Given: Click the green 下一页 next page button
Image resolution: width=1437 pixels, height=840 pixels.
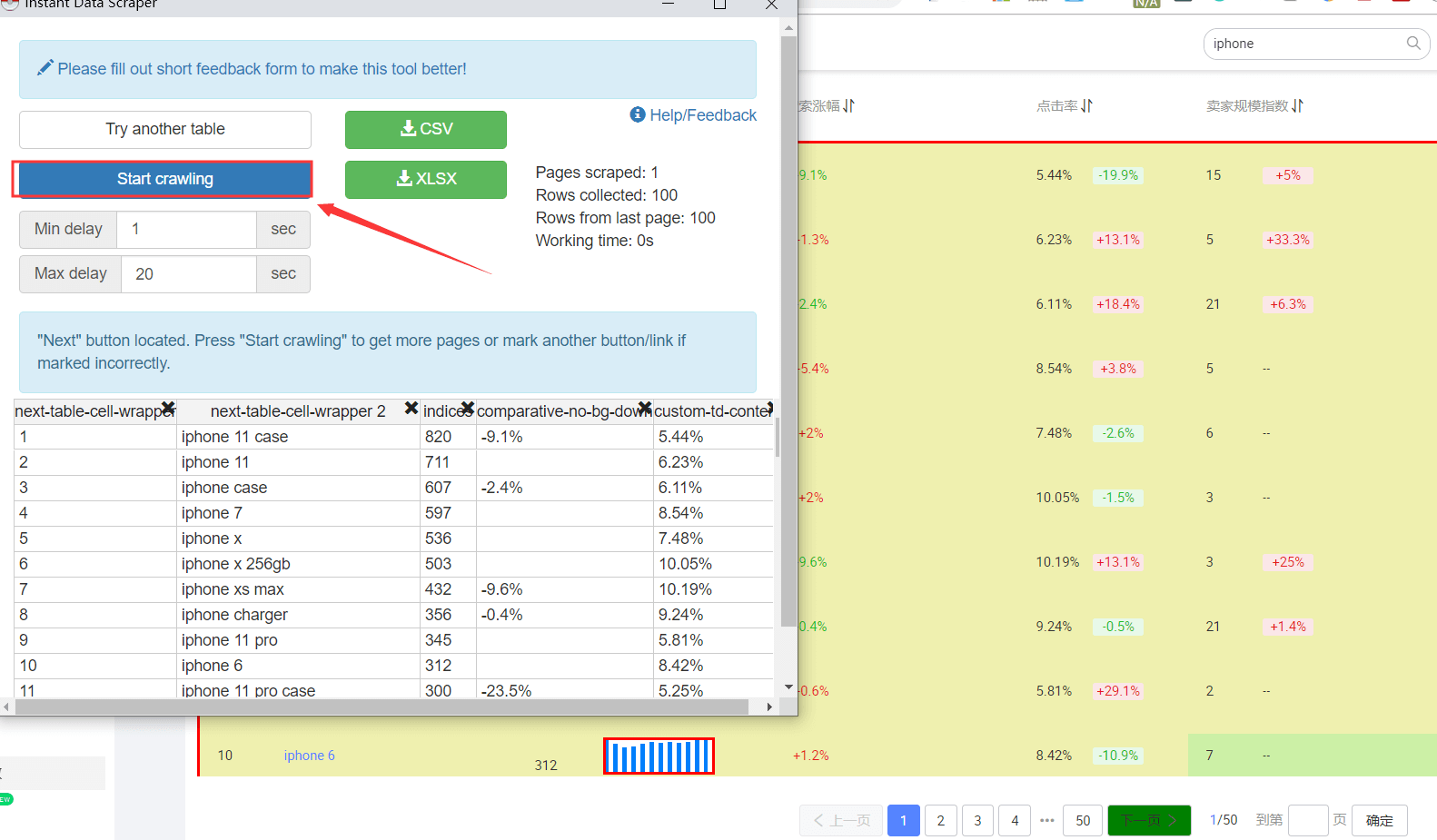Looking at the screenshot, I should 1148,820.
